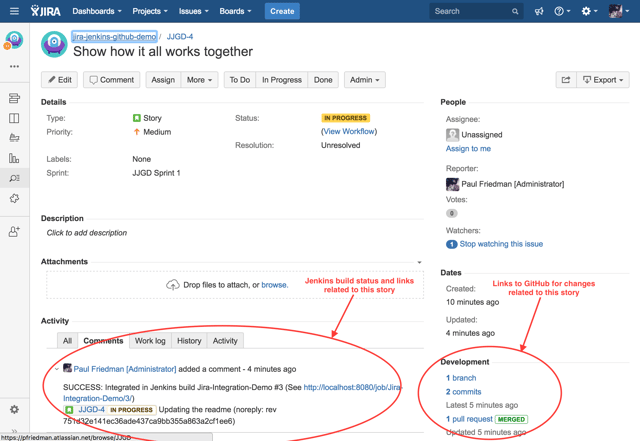Click the share issue icon button
Image resolution: width=640 pixels, height=441 pixels.
566,80
